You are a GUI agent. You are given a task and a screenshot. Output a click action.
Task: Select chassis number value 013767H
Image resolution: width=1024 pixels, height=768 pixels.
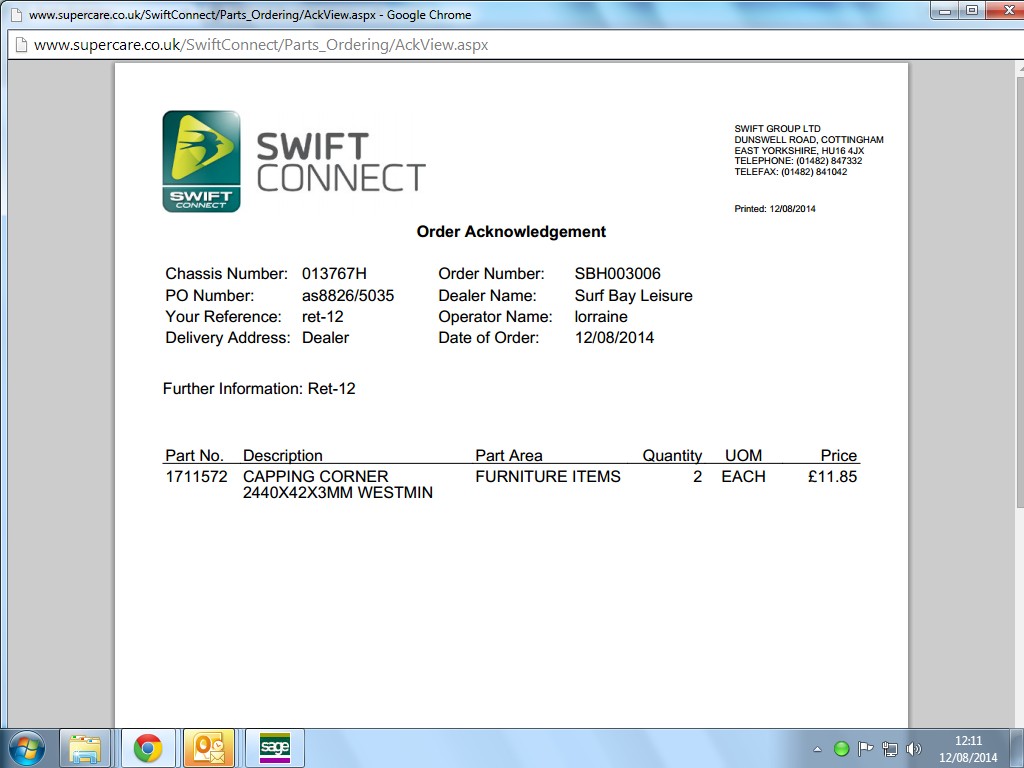[x=334, y=274]
